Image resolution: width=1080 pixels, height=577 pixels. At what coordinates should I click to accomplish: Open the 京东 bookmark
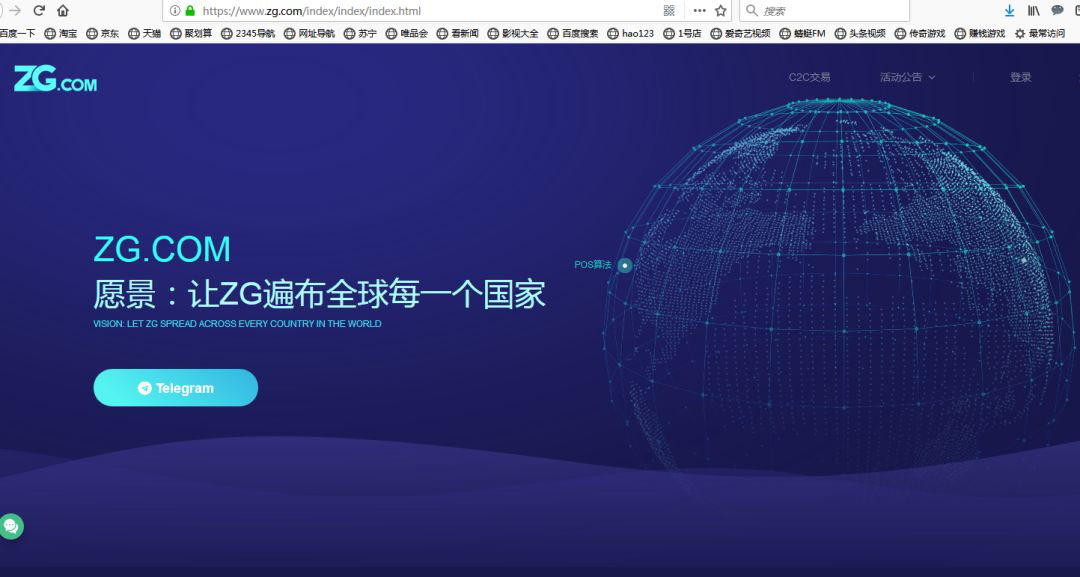[103, 33]
